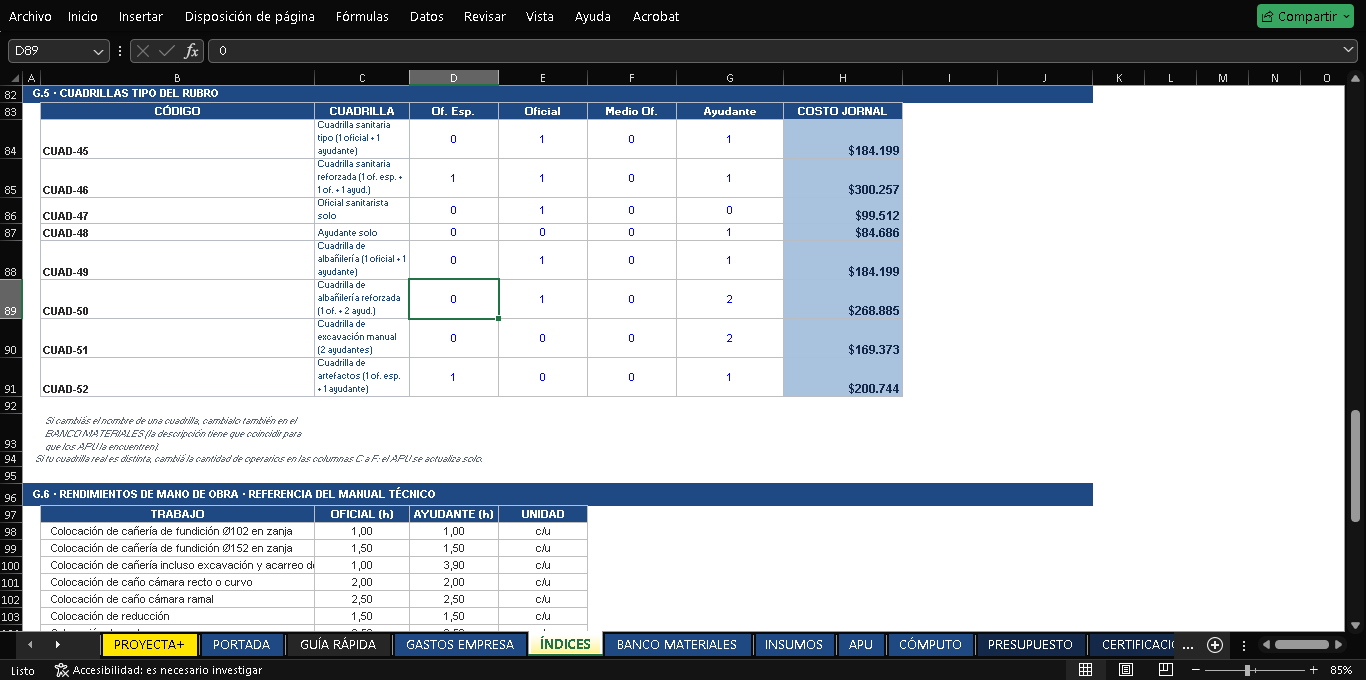Switch to Page Break Preview icon
Viewport: 1366px width, 680px height.
pos(1165,670)
